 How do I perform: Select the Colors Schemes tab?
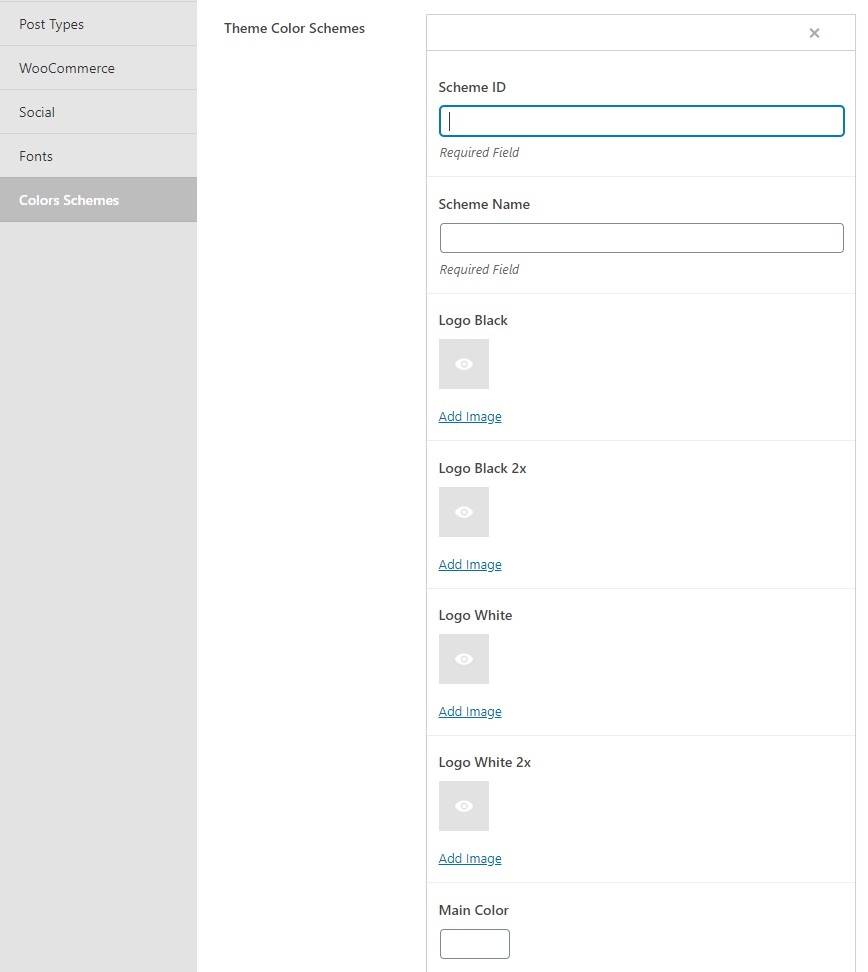99,200
